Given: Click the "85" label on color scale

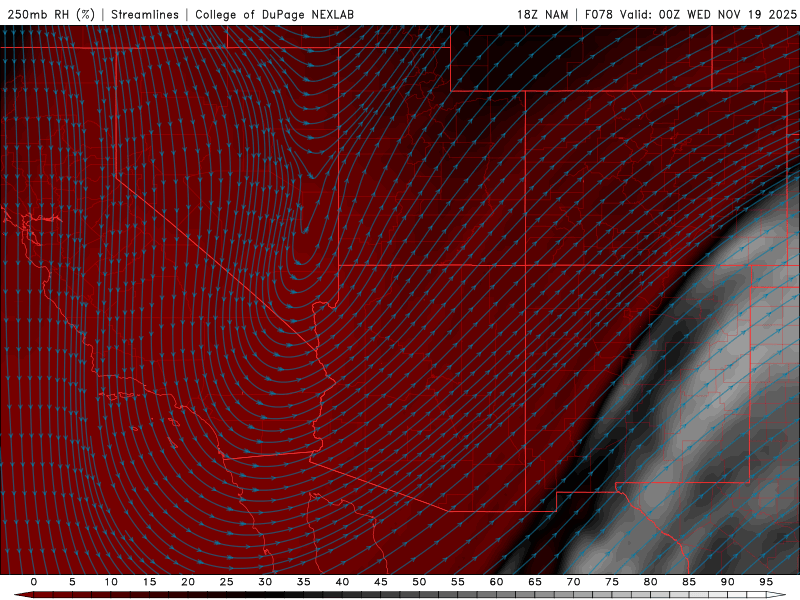Looking at the screenshot, I should pyautogui.click(x=689, y=582).
